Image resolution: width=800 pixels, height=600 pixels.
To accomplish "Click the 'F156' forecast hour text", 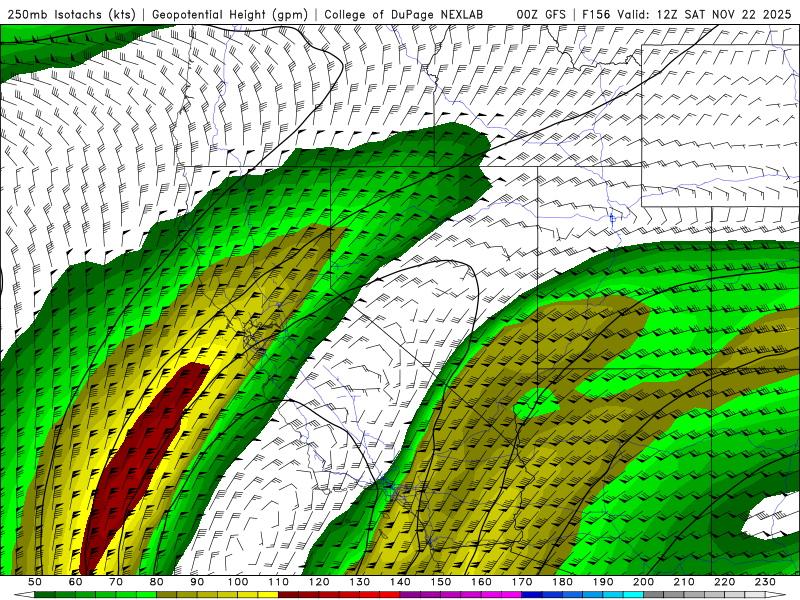I will click(596, 14).
